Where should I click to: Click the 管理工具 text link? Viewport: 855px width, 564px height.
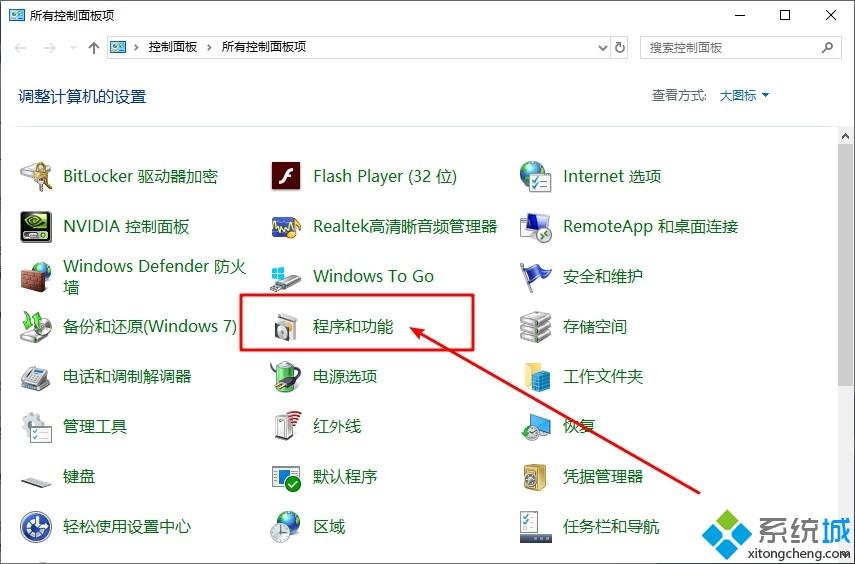pyautogui.click(x=95, y=427)
